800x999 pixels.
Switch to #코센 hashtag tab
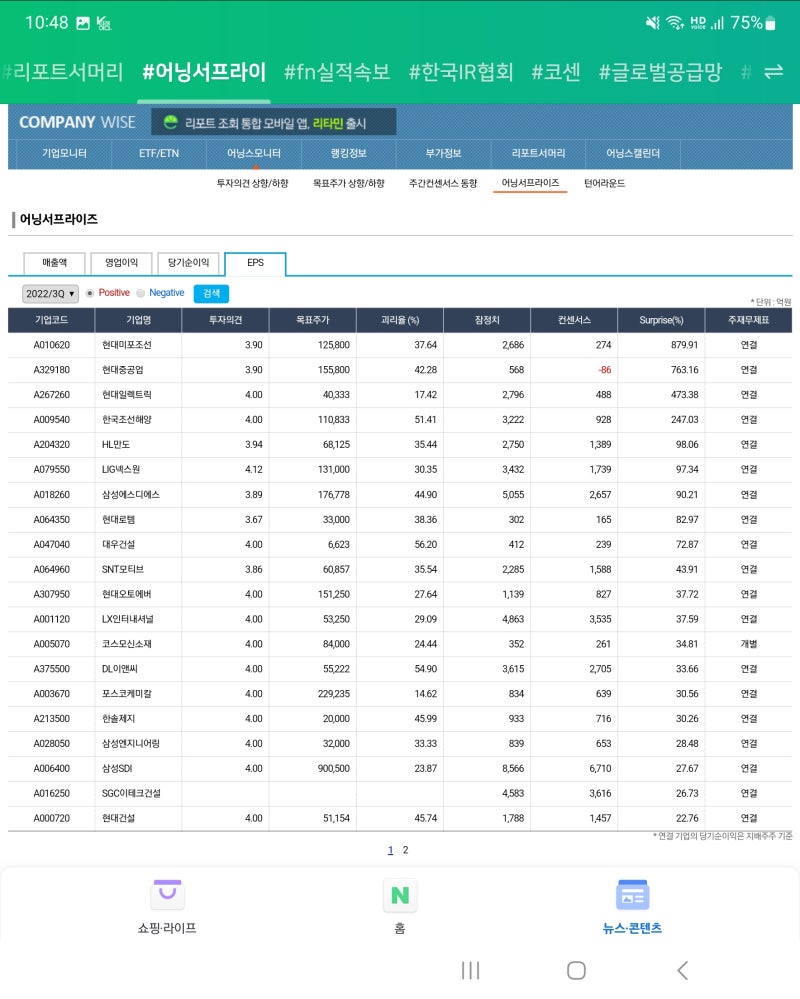tap(555, 72)
